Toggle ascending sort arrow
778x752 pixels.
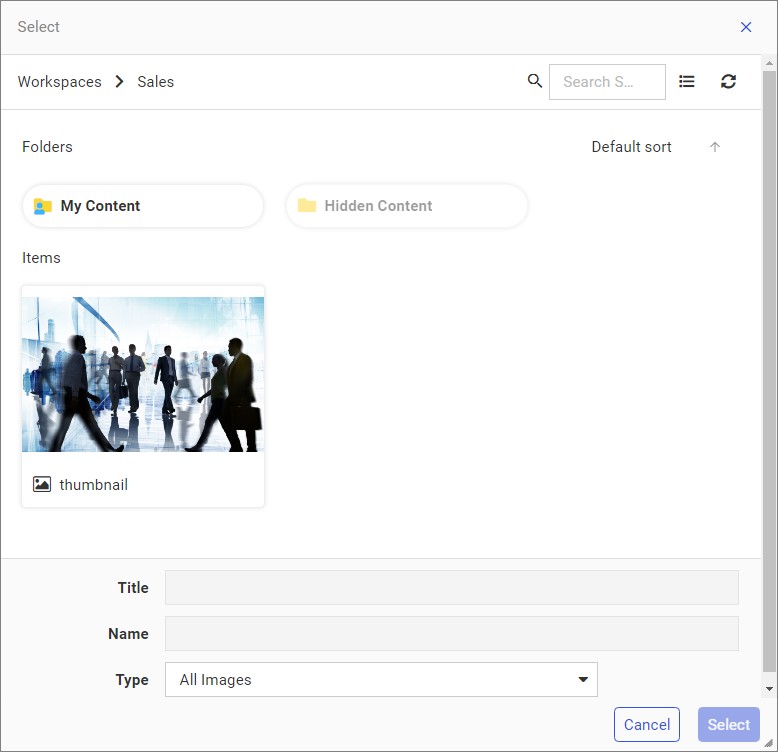(715, 147)
